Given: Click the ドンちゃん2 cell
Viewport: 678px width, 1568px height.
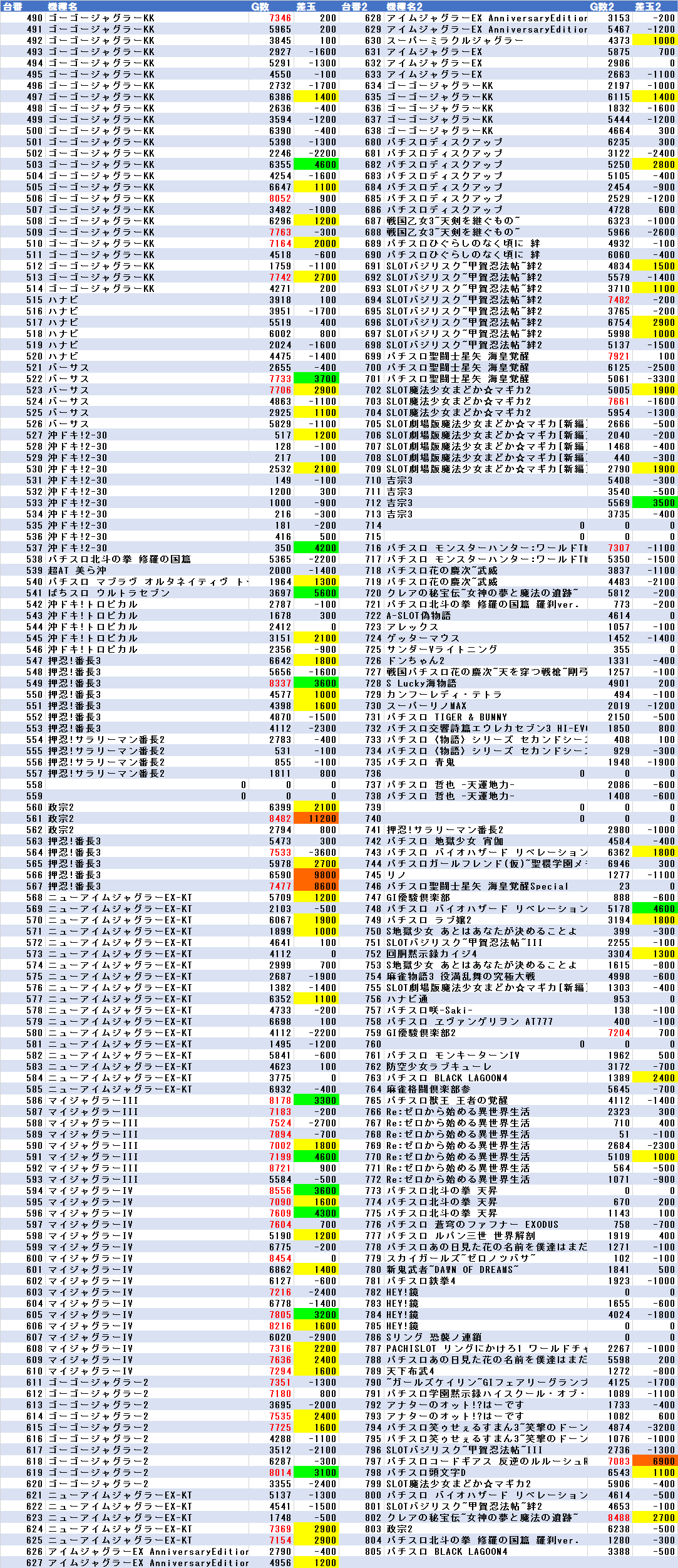Looking at the screenshot, I should pyautogui.click(x=485, y=660).
